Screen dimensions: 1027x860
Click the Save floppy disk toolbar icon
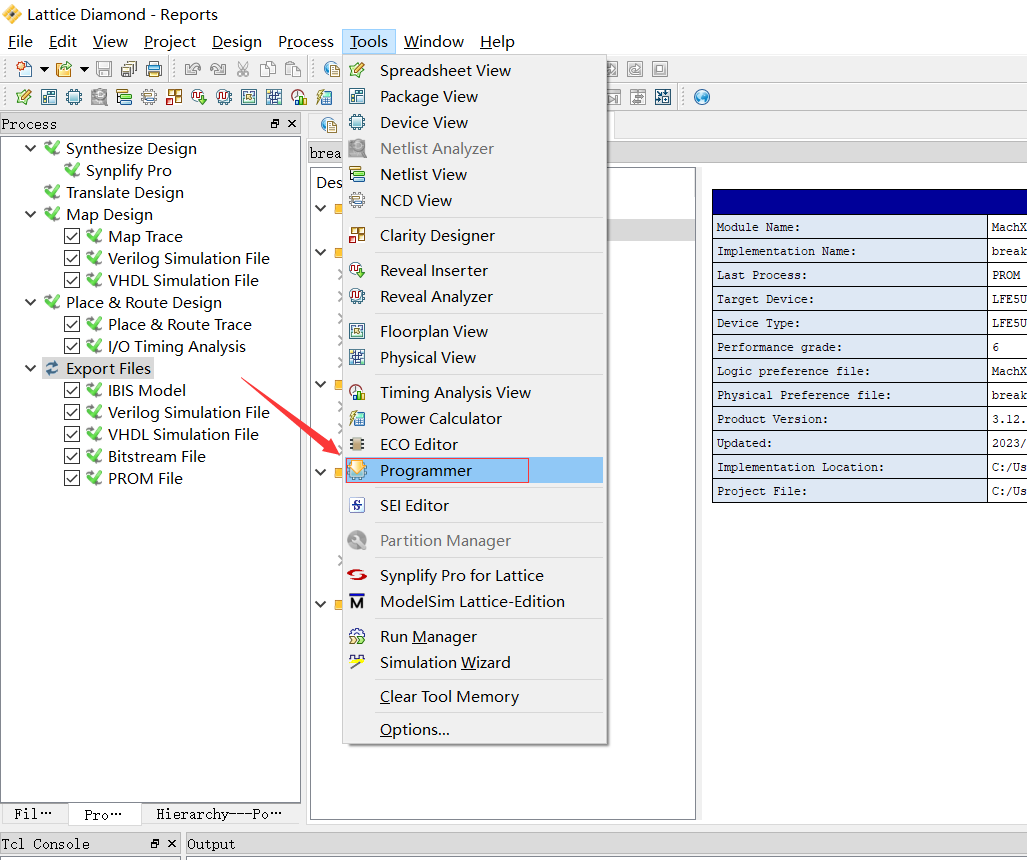pyautogui.click(x=104, y=69)
